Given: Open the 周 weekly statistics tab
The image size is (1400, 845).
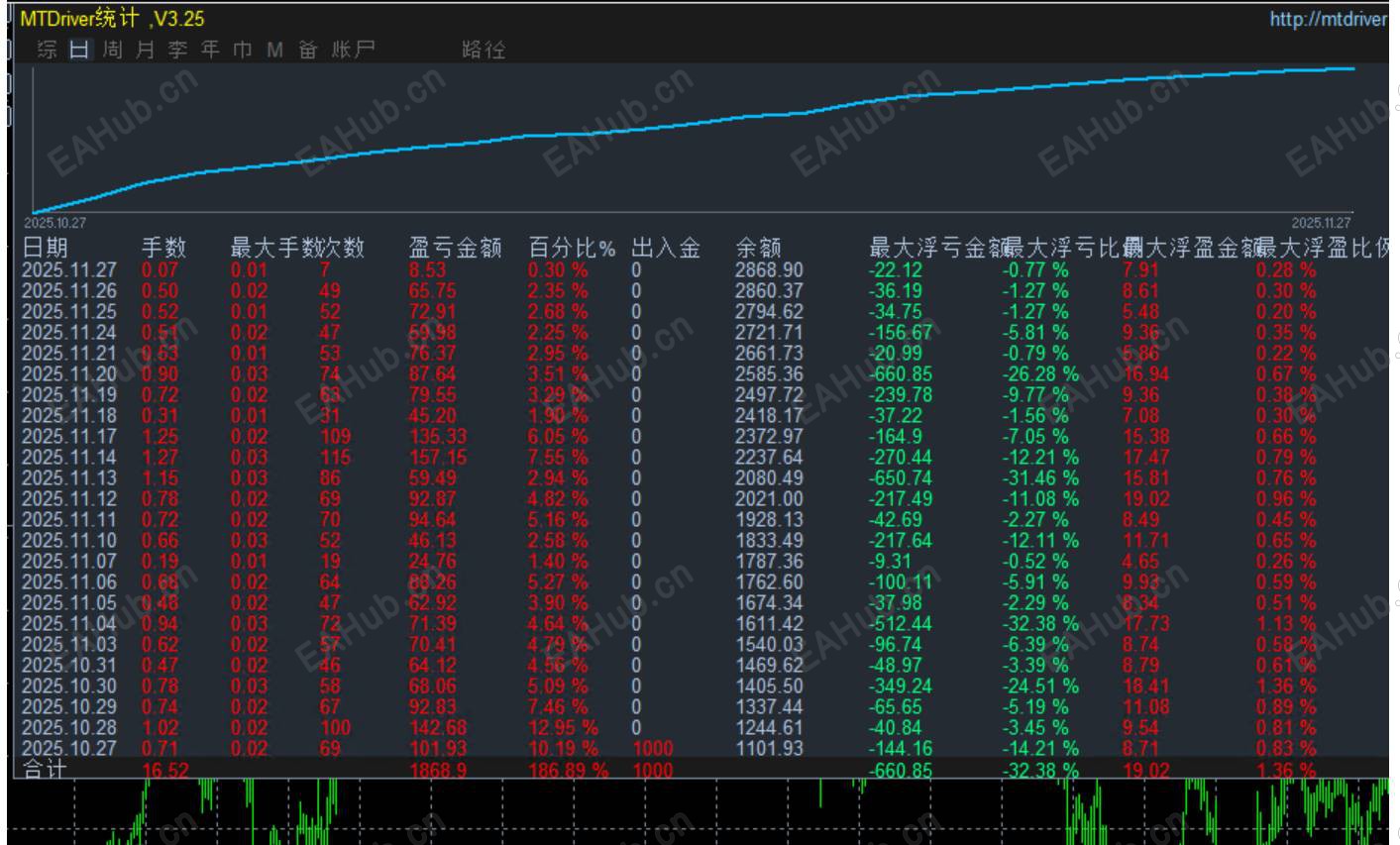Looking at the screenshot, I should coord(112,50).
